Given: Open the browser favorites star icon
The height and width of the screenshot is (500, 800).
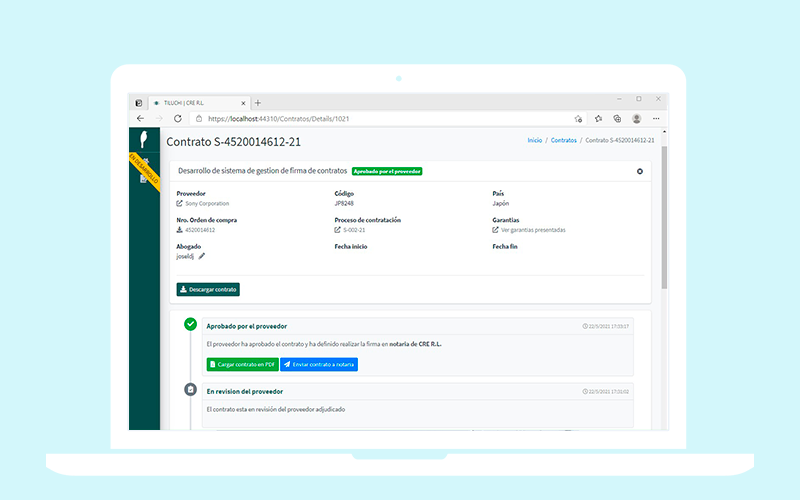Looking at the screenshot, I should coord(598,118).
